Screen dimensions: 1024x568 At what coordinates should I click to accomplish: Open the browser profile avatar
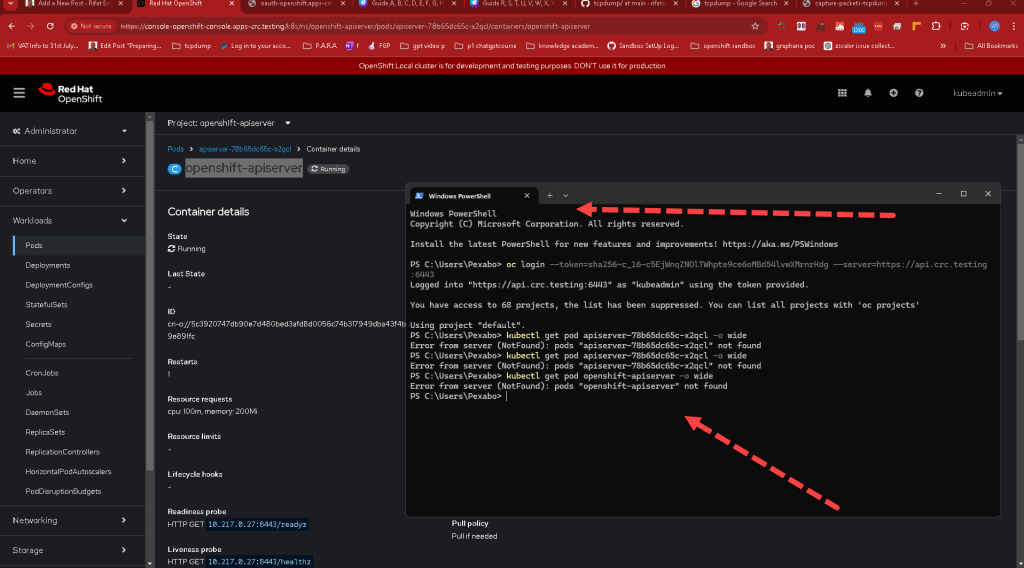pos(994,26)
